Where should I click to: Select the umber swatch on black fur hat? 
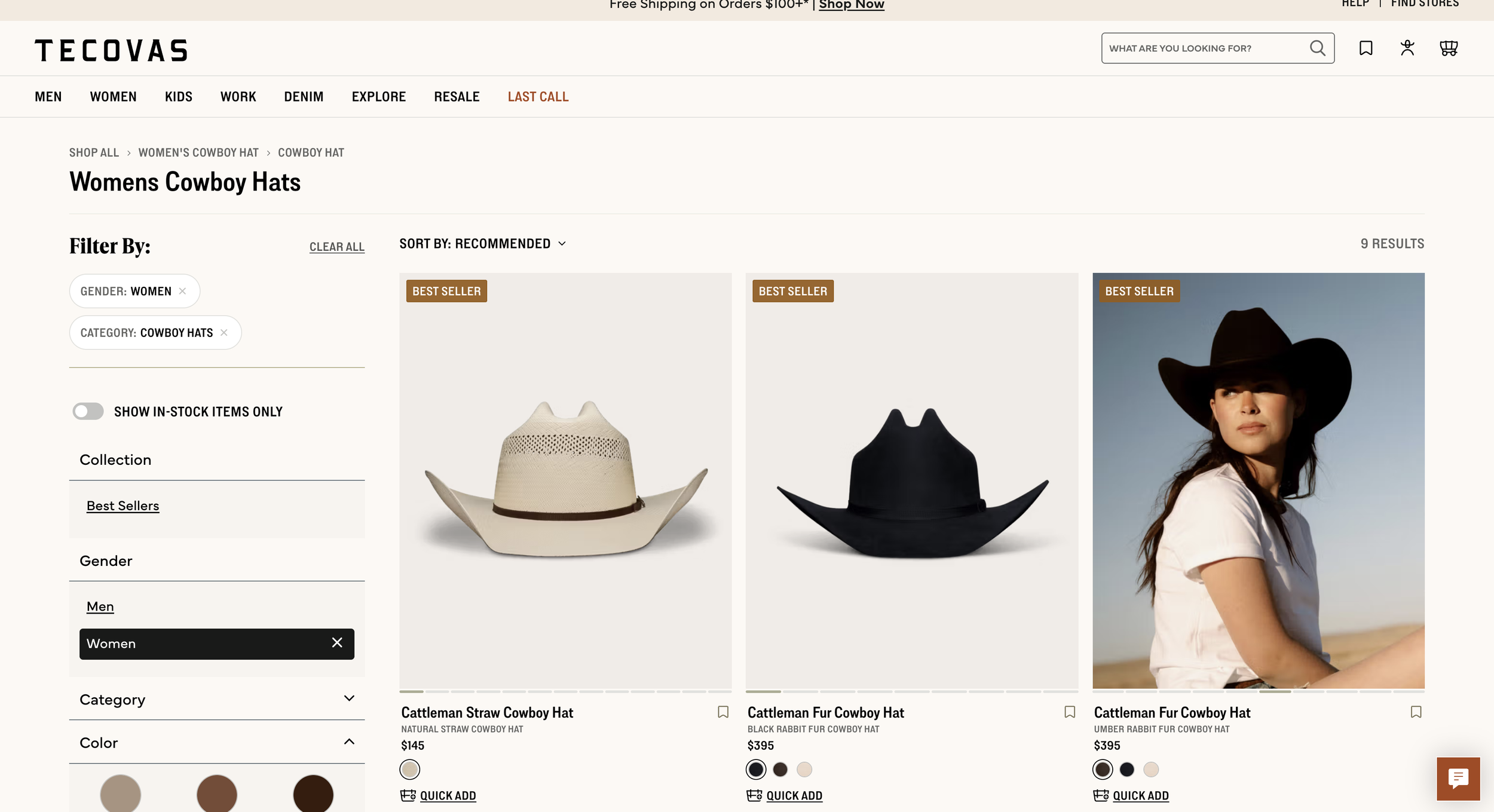pos(780,770)
